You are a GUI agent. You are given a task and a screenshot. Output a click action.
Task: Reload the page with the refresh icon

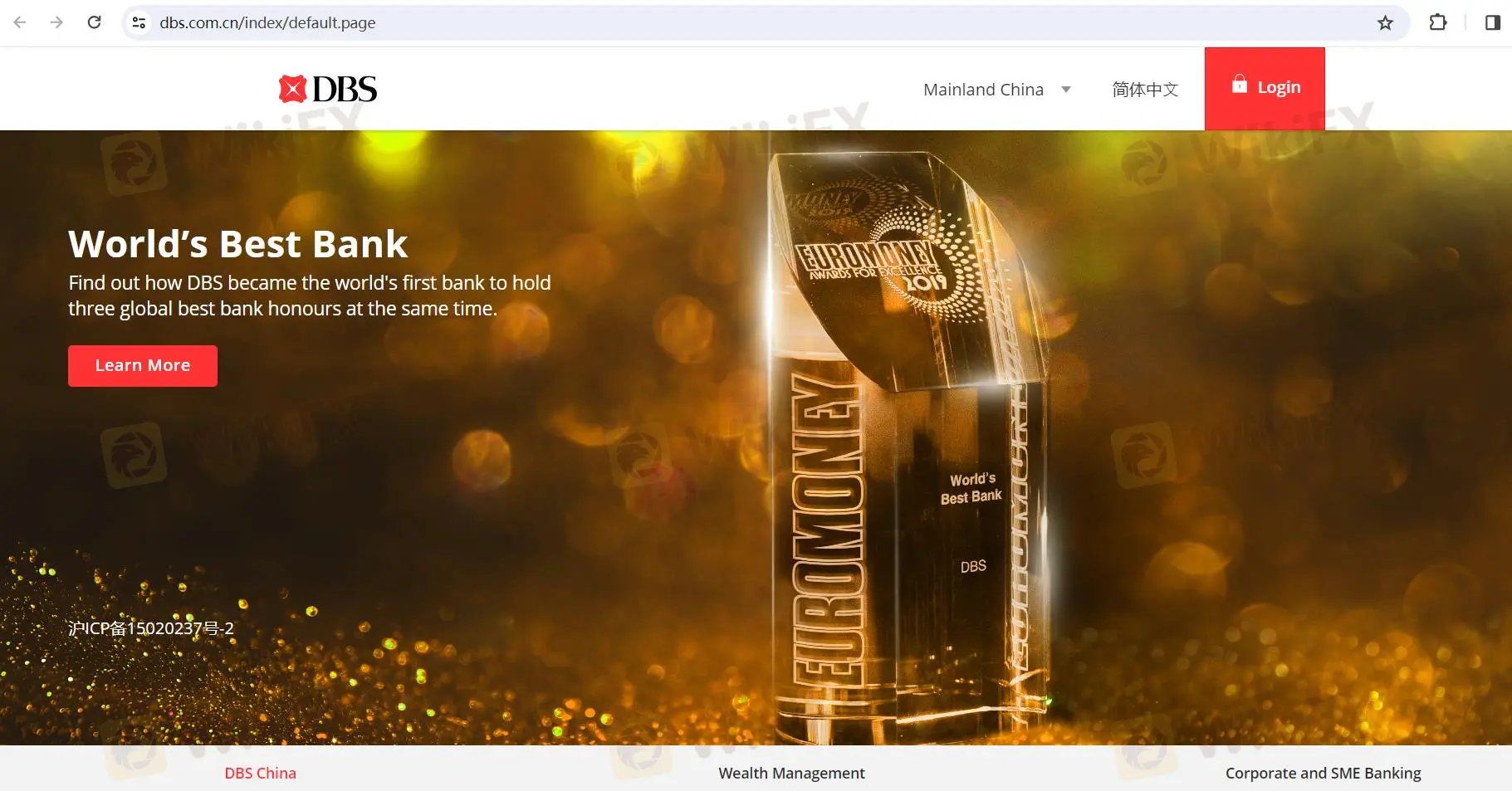pyautogui.click(x=94, y=22)
